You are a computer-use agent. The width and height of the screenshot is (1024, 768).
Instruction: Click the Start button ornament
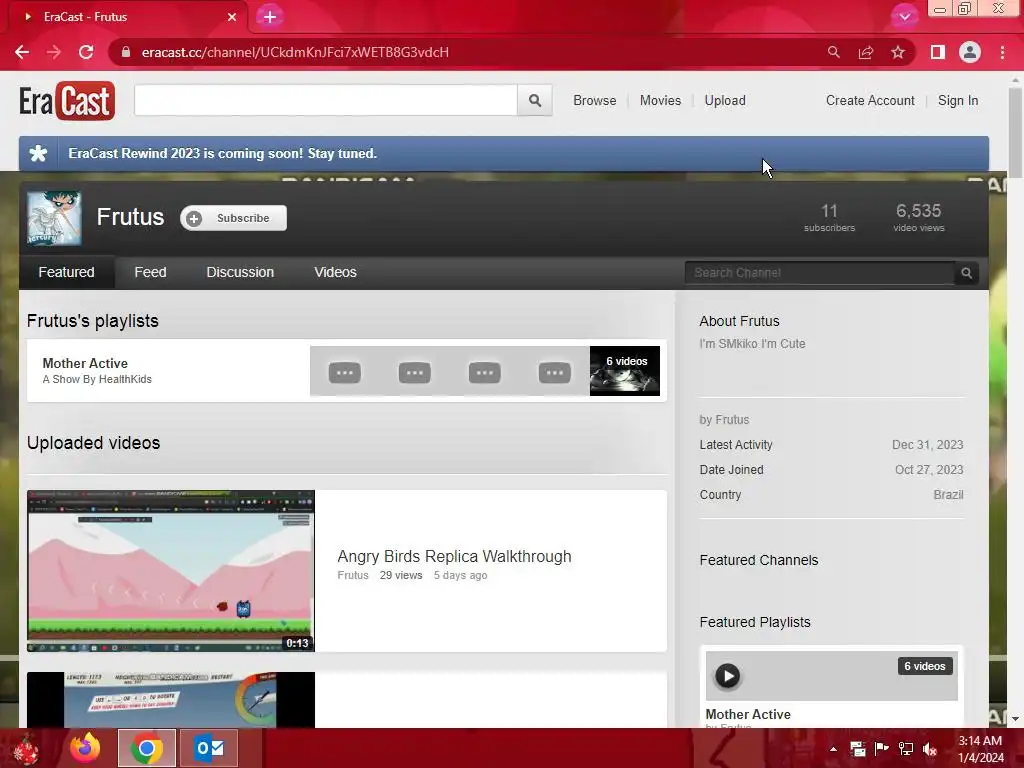(26, 748)
